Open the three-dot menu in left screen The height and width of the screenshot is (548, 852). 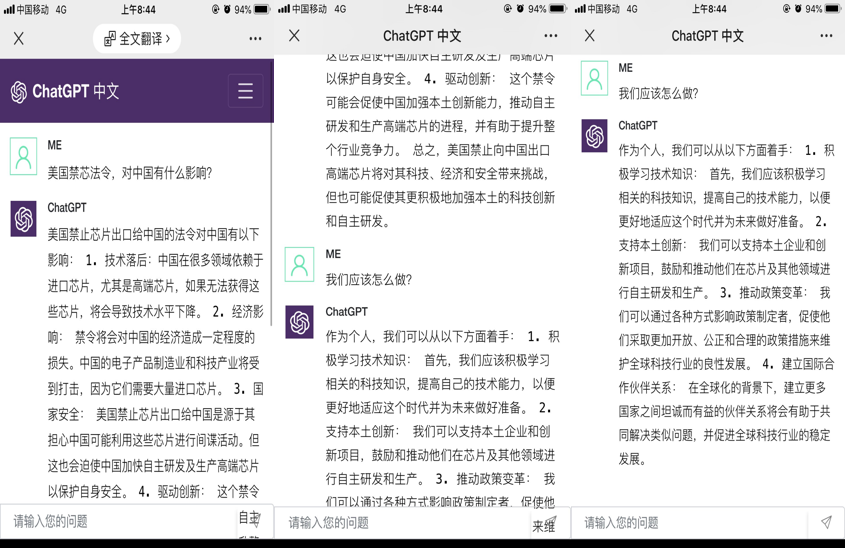(255, 39)
